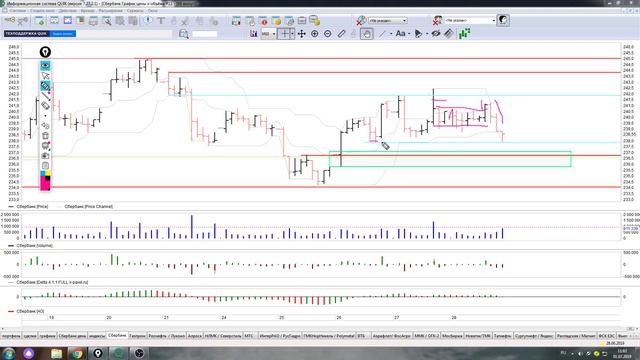
Task: Open the 'Создать окно' menu
Action: (x=42, y=11)
